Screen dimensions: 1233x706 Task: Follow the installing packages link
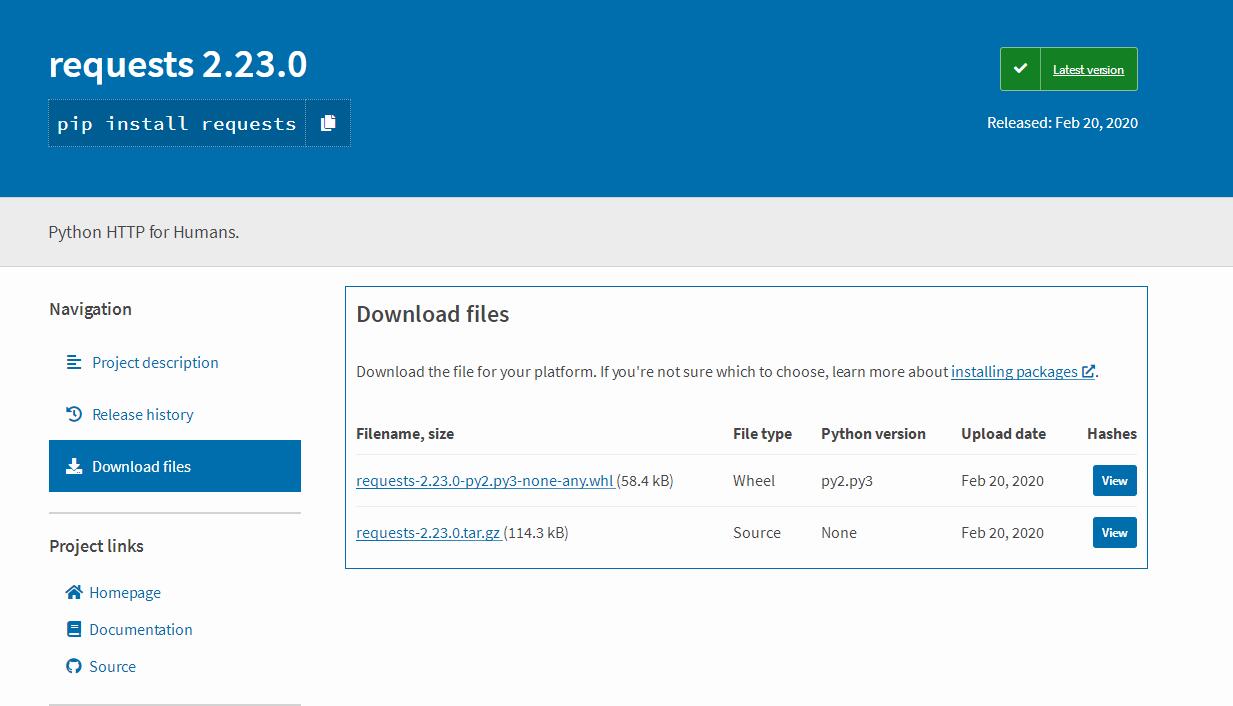tap(1014, 371)
